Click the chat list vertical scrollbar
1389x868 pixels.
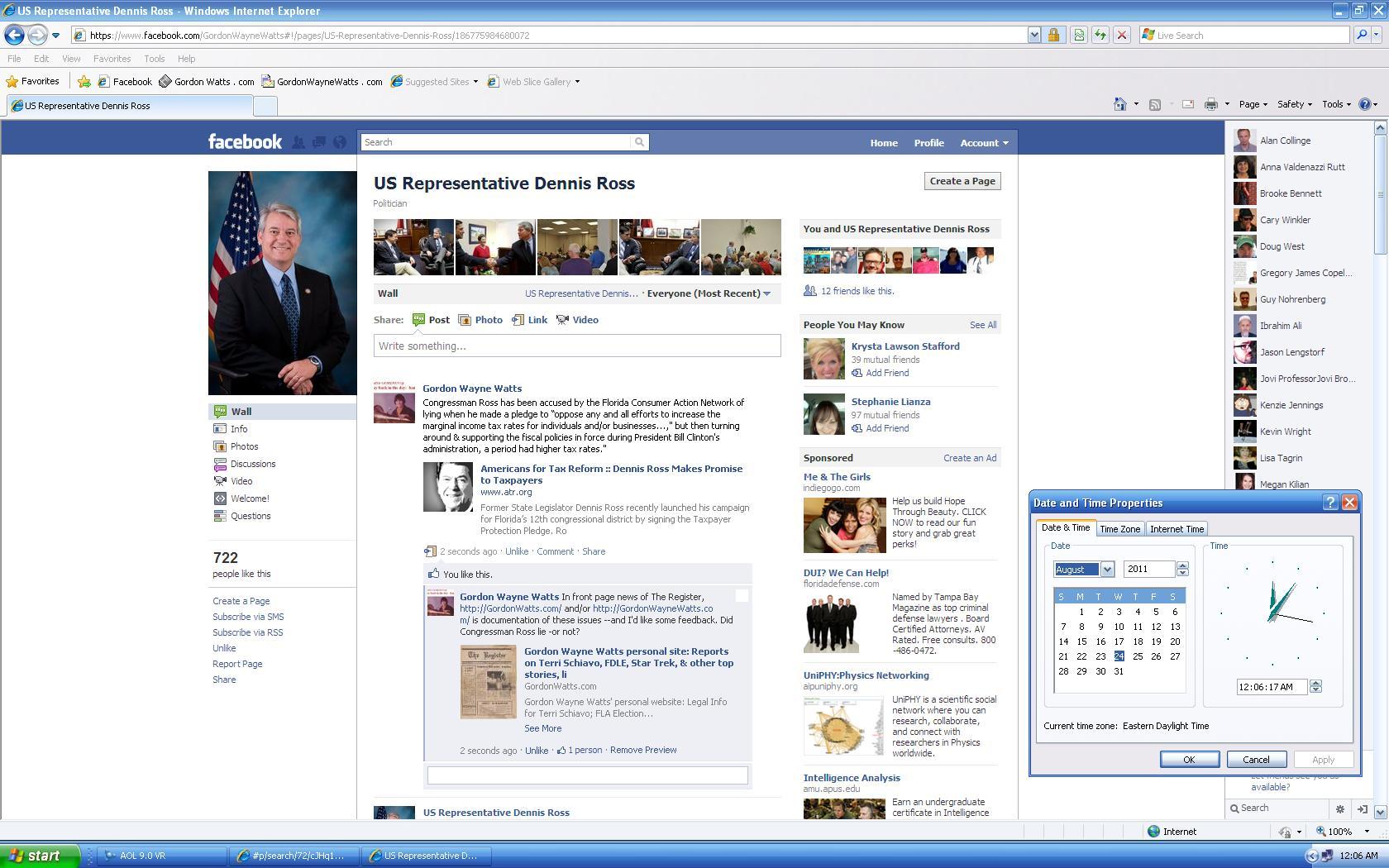(1379, 469)
